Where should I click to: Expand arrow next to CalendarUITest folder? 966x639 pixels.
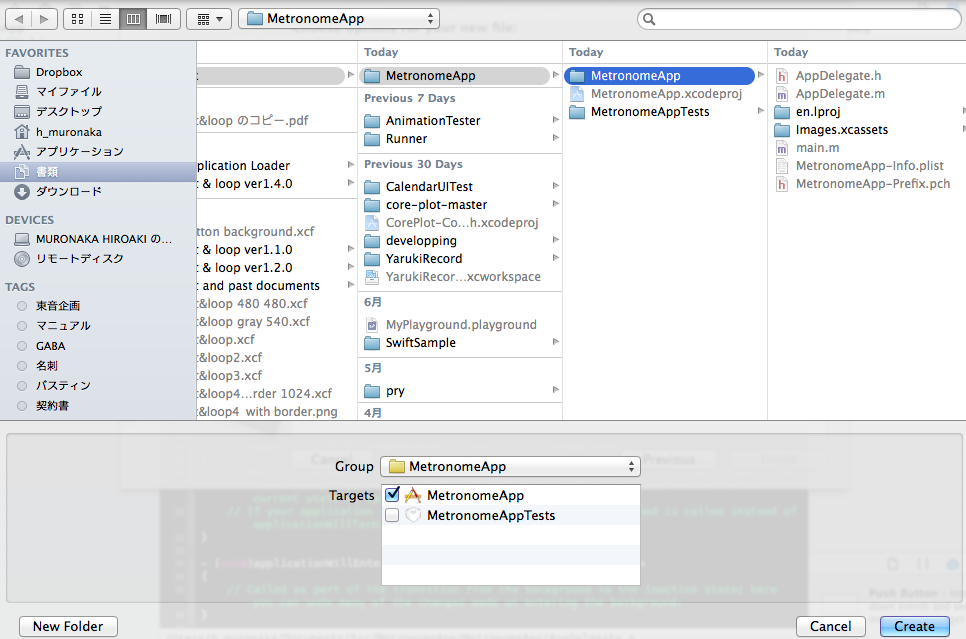coord(556,186)
